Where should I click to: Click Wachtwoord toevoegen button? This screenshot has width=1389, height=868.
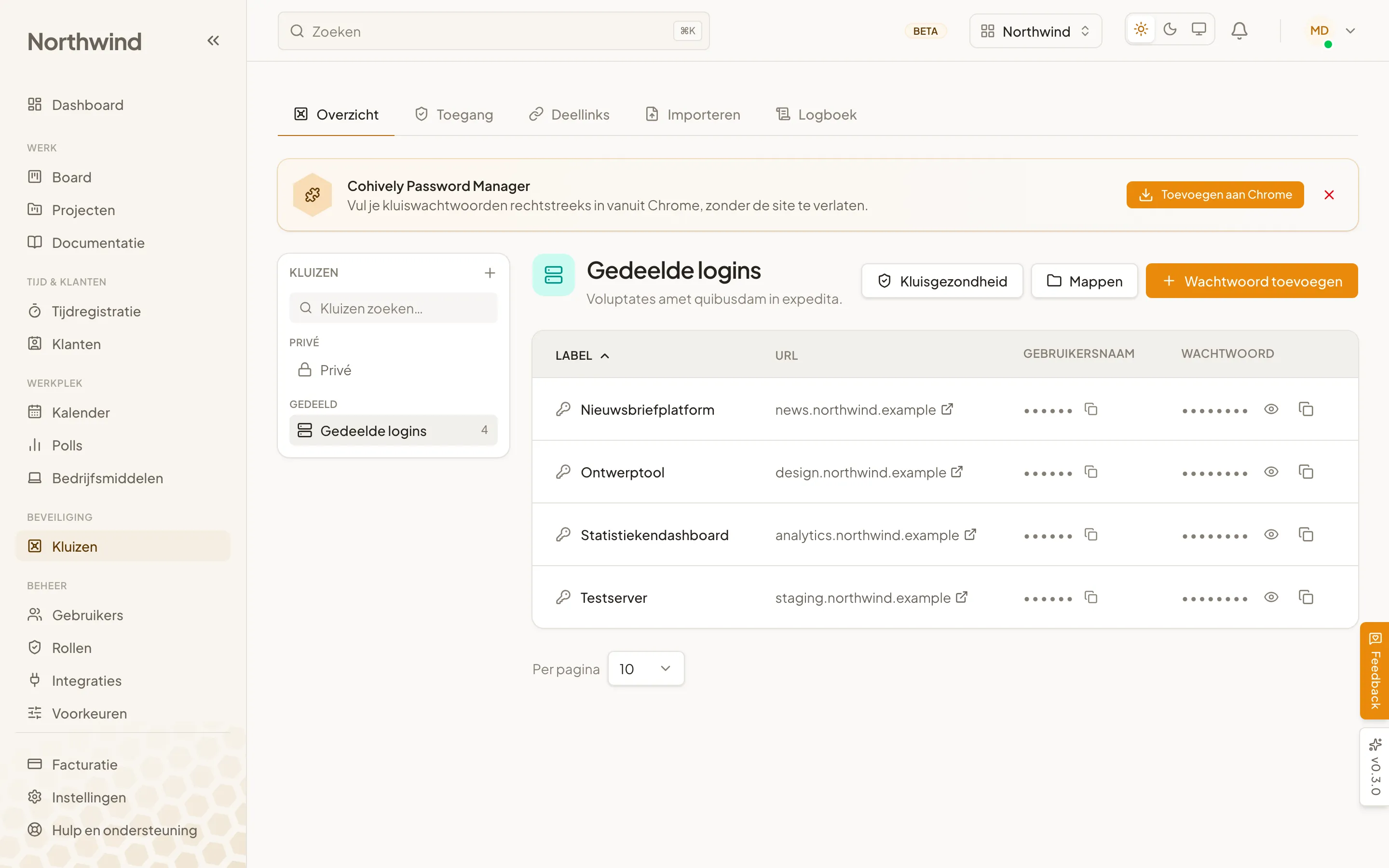click(1251, 281)
